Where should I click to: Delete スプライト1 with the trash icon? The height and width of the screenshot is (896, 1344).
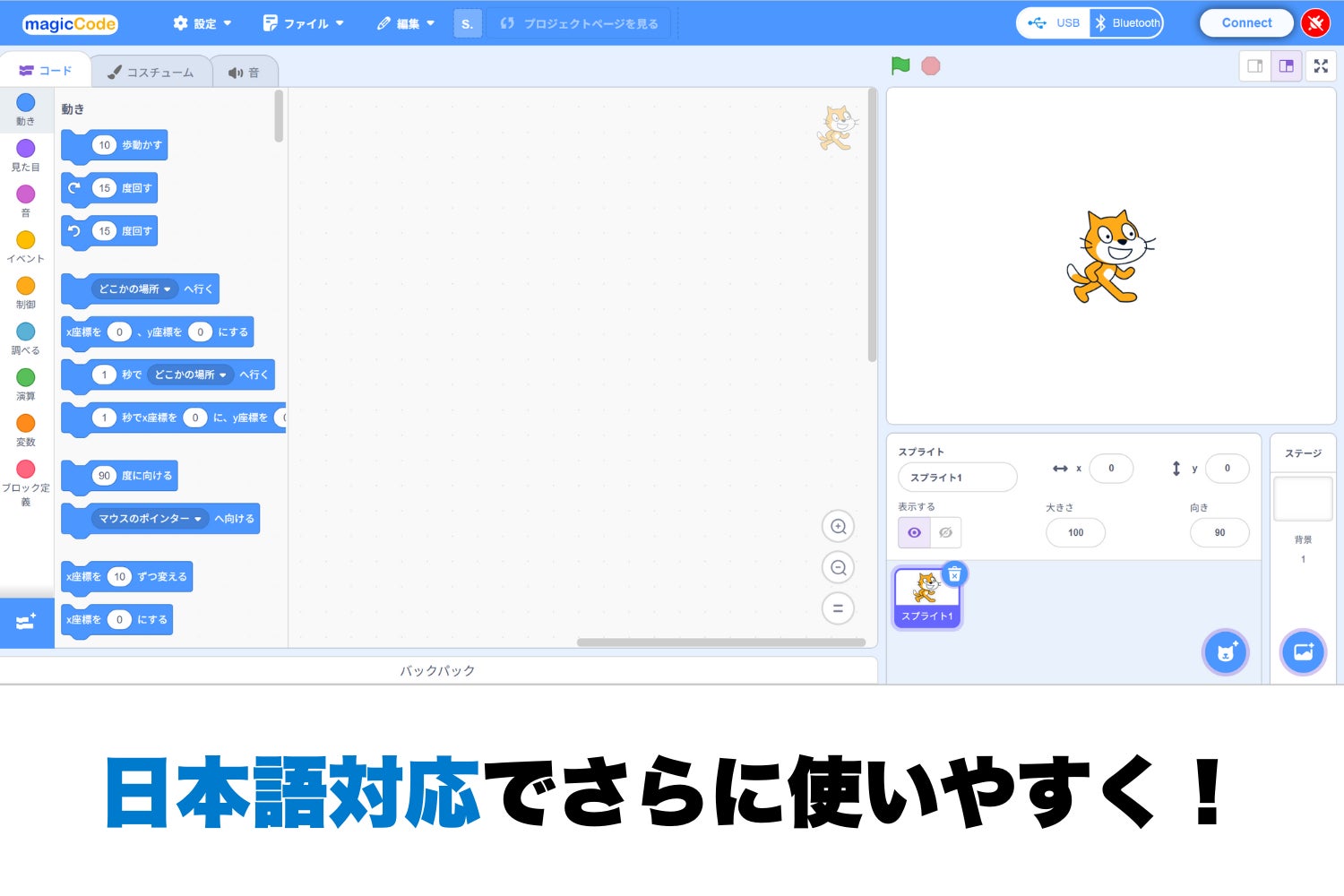(954, 574)
